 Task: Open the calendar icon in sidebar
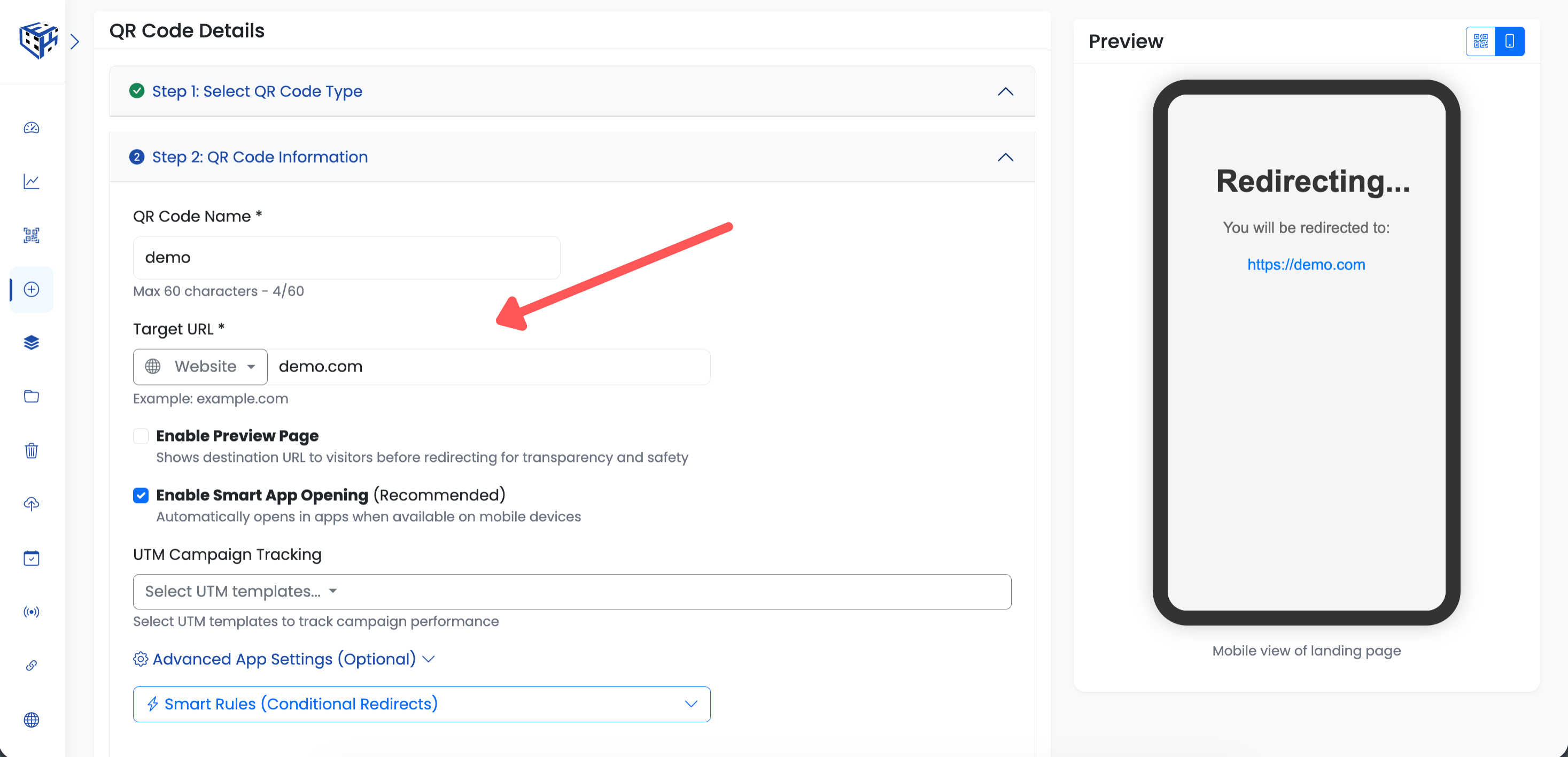click(32, 558)
